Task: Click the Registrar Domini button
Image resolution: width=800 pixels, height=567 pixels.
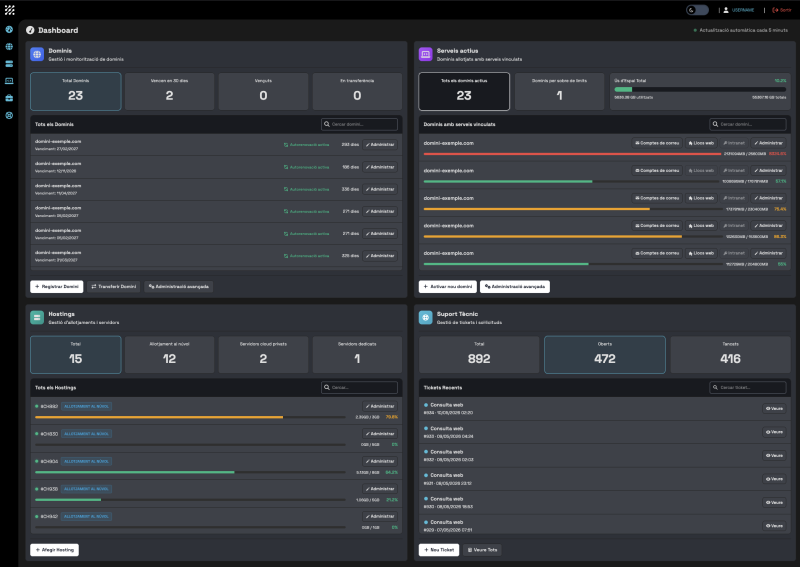Action: [57, 286]
